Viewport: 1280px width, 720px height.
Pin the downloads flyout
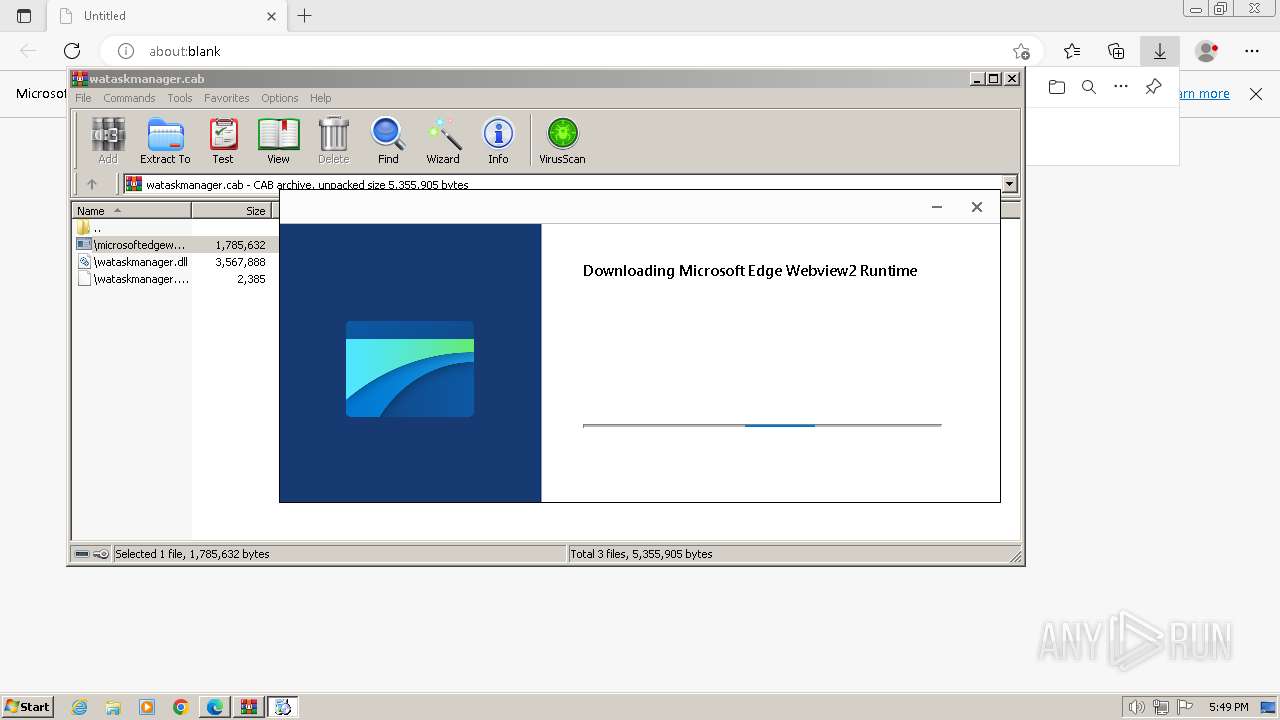(x=1153, y=87)
